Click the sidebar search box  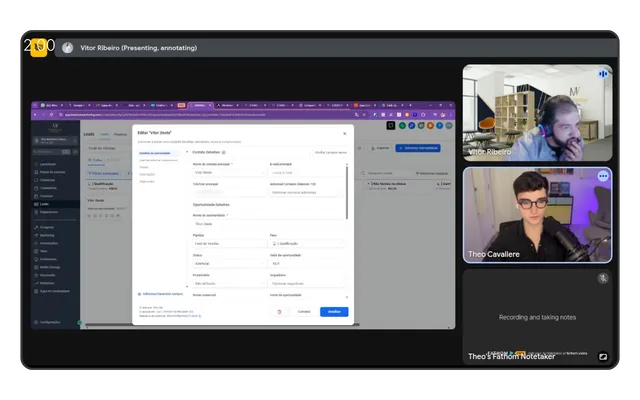click(51, 152)
